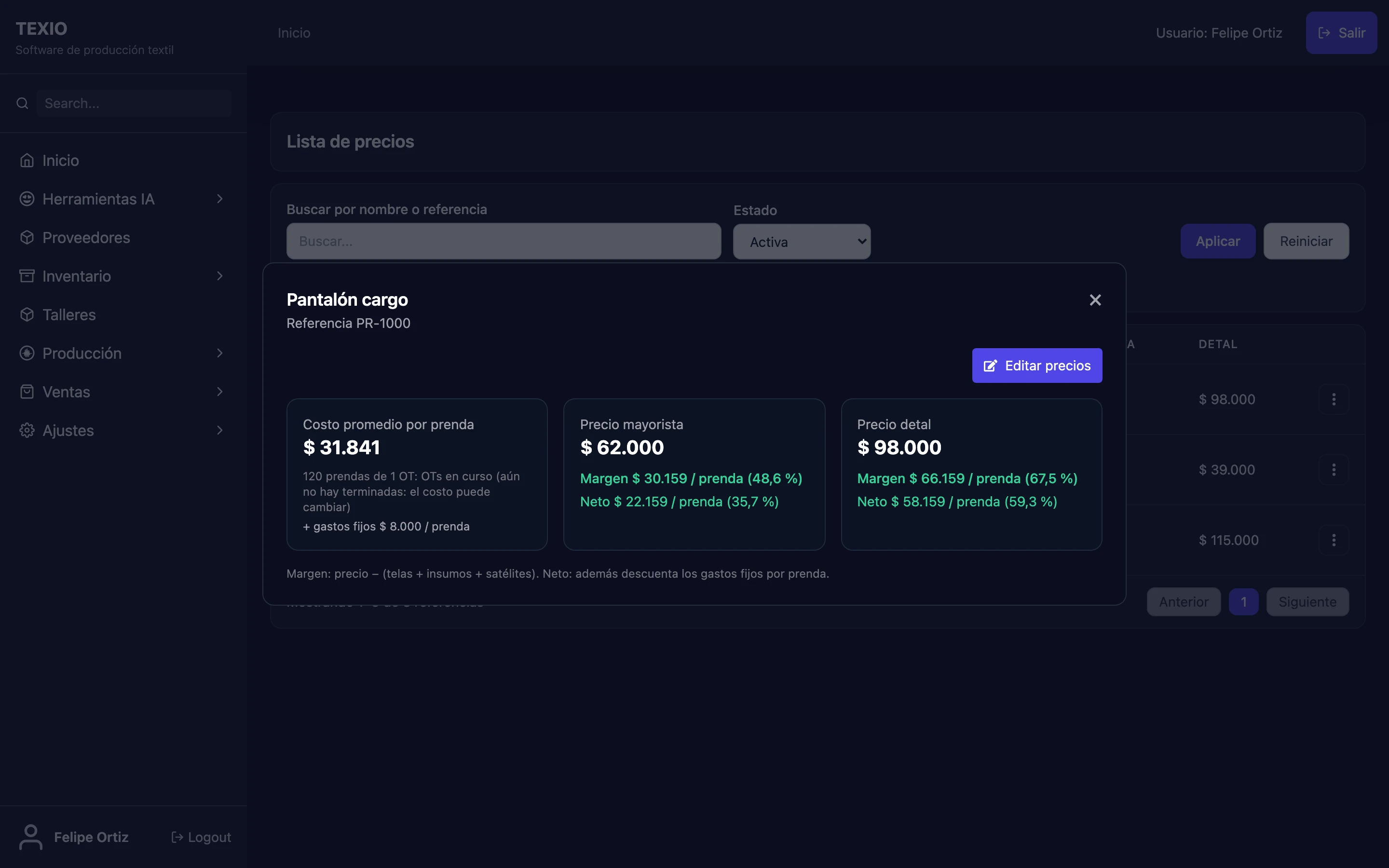
Task: Go to the Siguiente page
Action: (x=1307, y=602)
